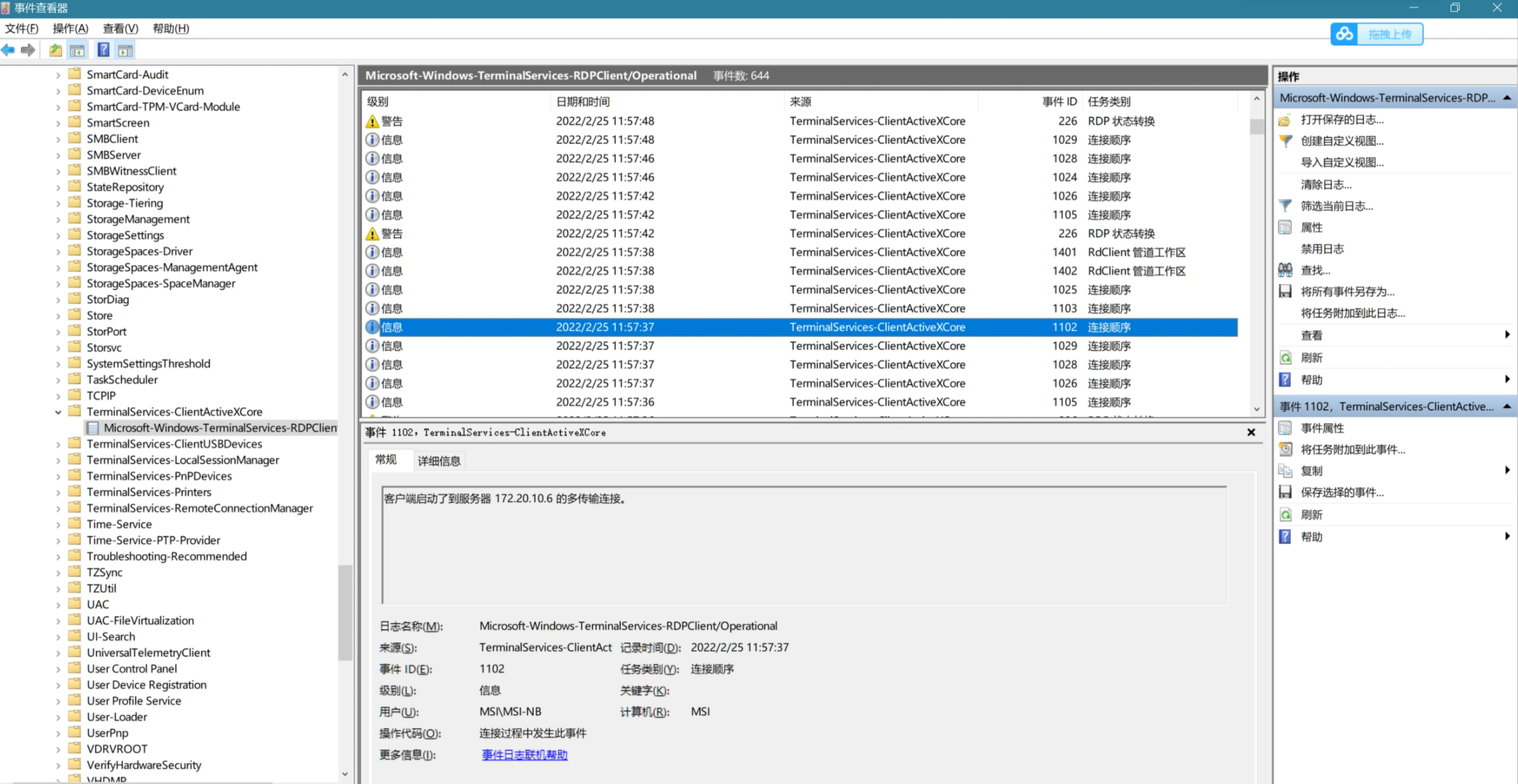Click 清除日志 in the Actions pane
Image resolution: width=1518 pixels, height=784 pixels.
(x=1326, y=185)
